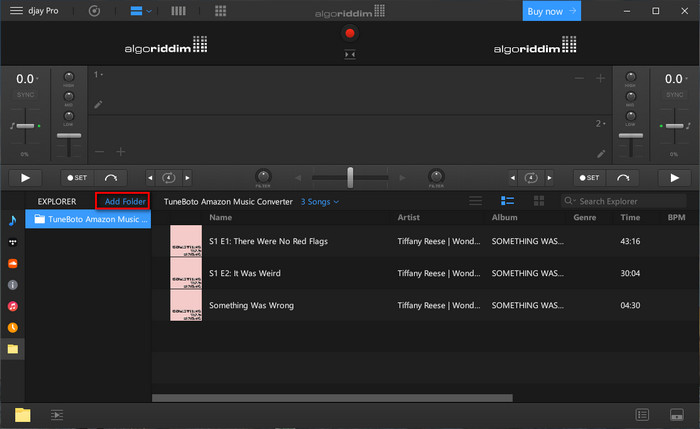Play the left deck
The width and height of the screenshot is (700, 429).
pos(25,178)
